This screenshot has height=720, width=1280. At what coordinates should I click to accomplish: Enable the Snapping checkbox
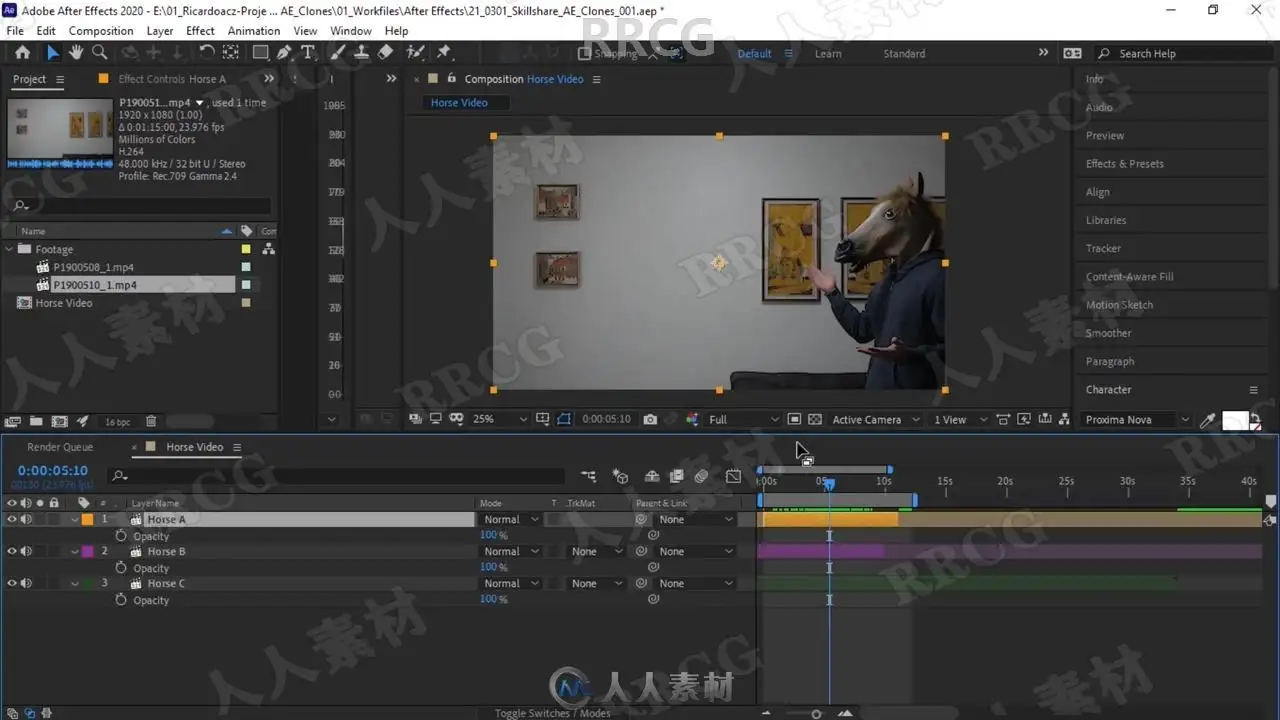click(x=585, y=54)
